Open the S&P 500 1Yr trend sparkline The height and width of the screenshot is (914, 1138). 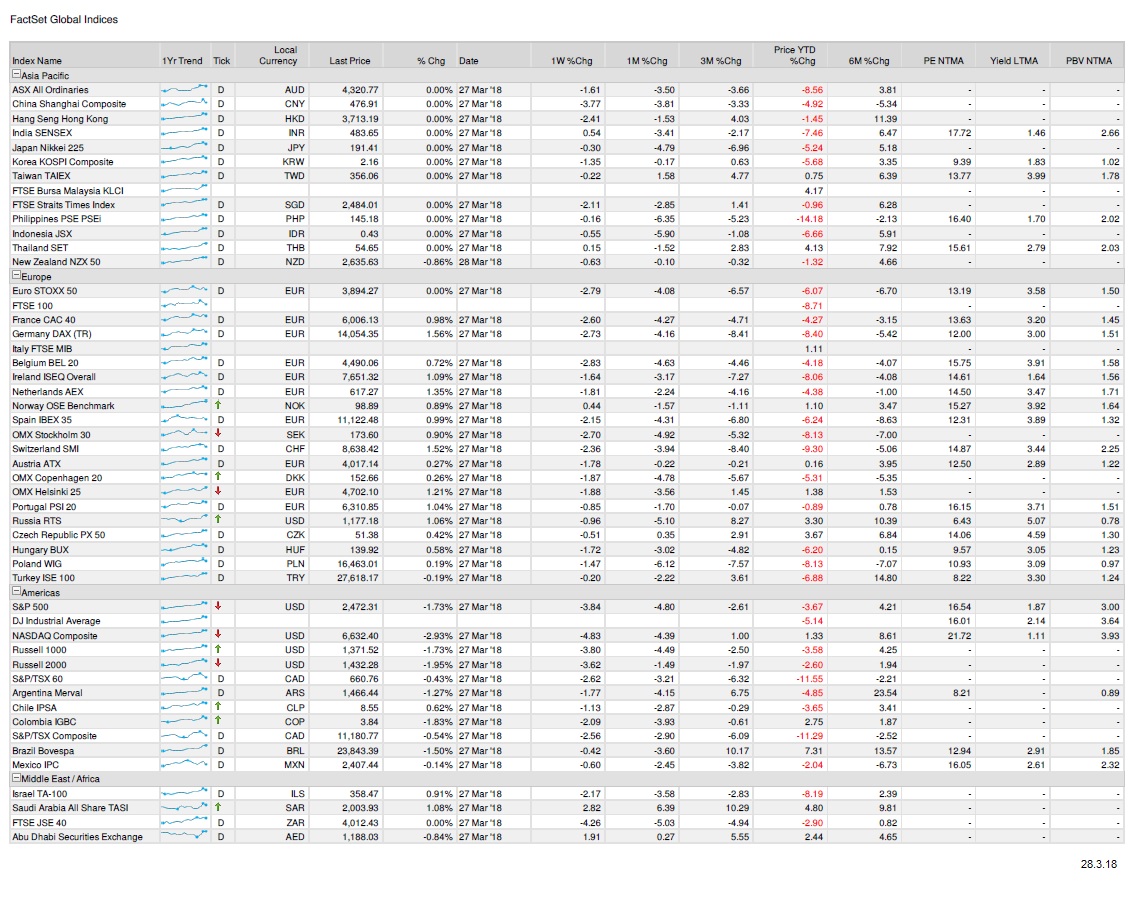[184, 606]
